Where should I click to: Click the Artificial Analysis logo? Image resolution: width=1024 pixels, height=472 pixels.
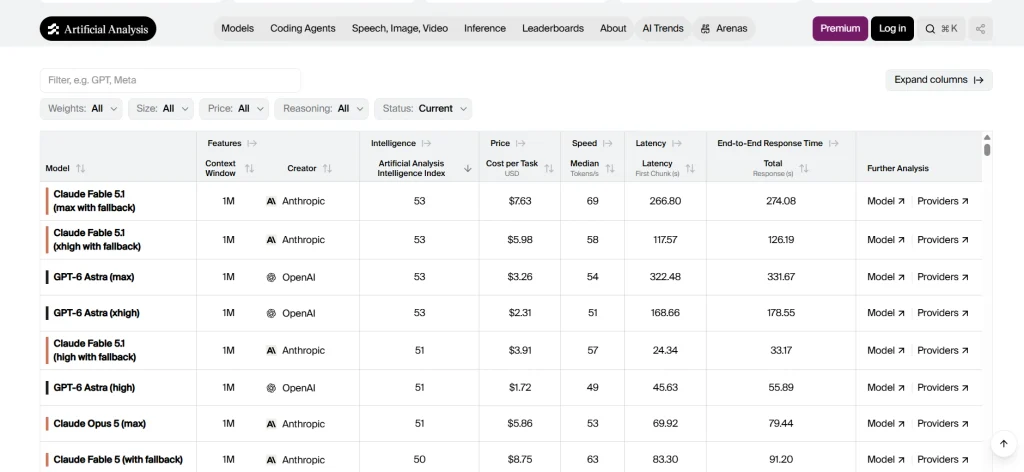coord(98,29)
